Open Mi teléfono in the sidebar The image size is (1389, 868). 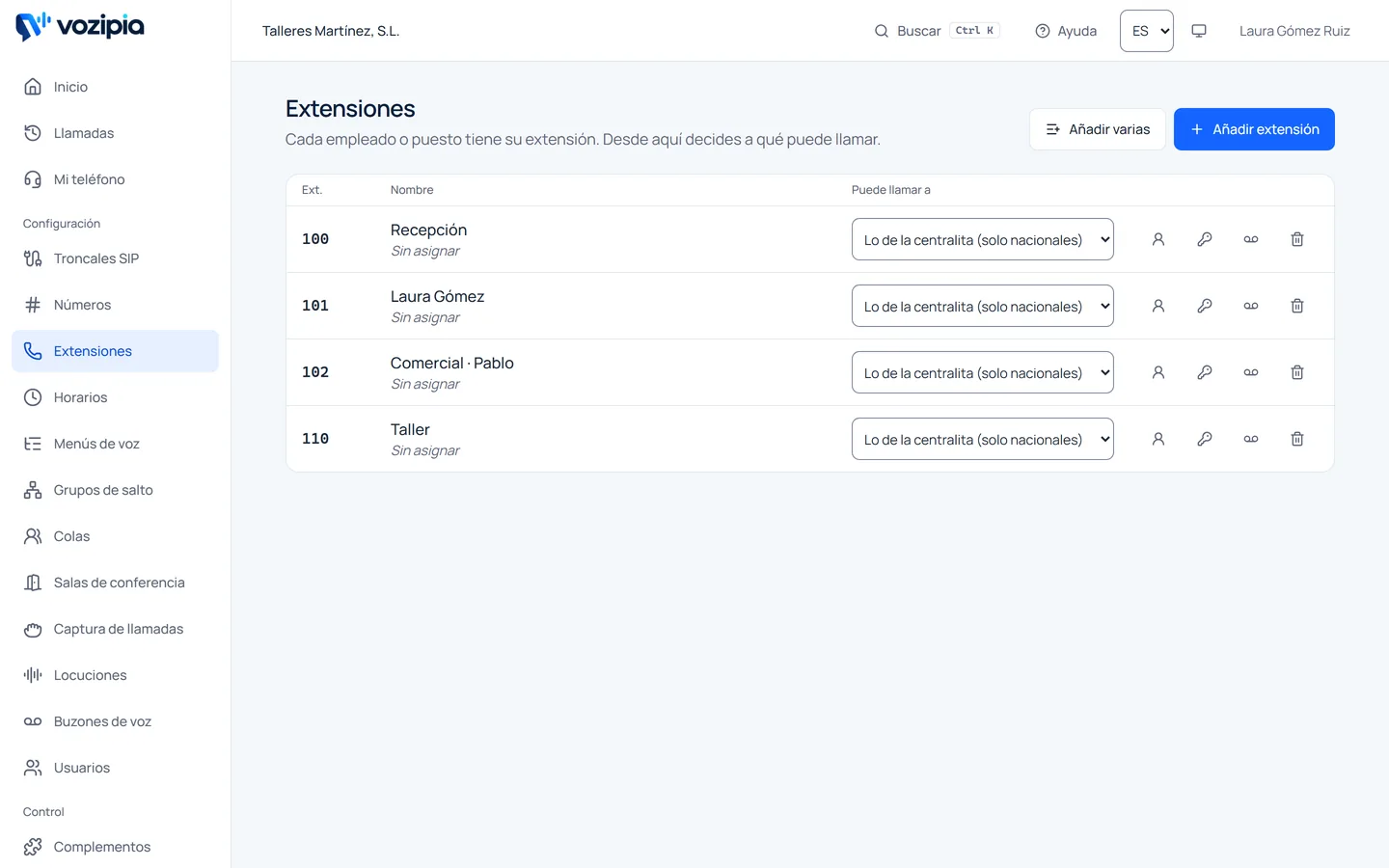115,179
